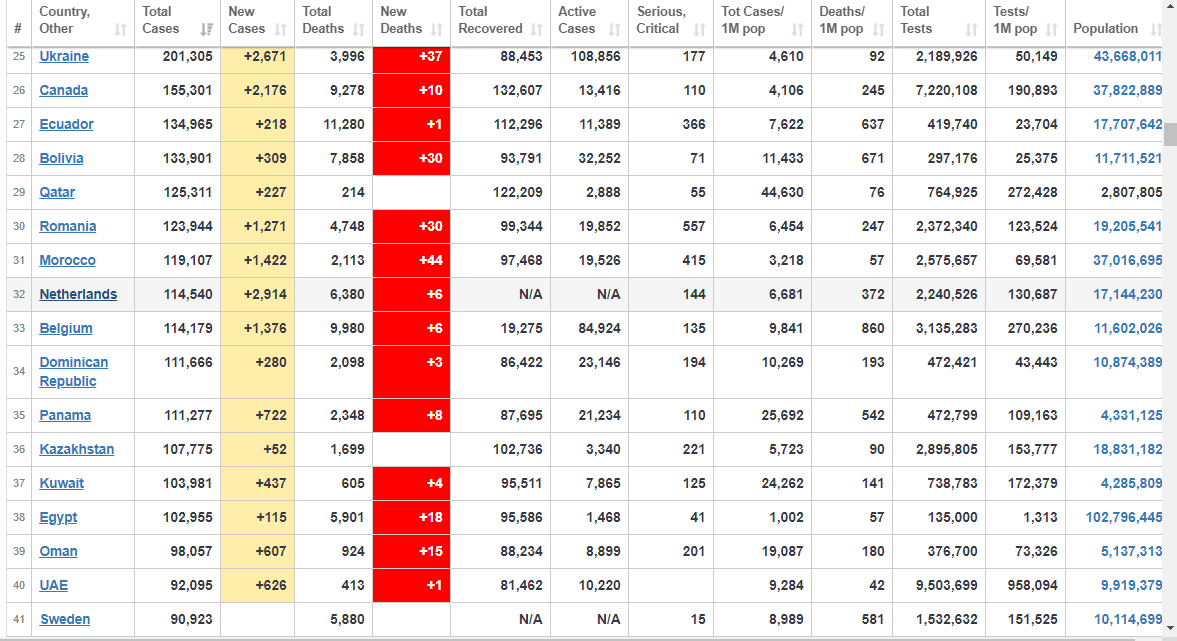Open the Kazakhstan country link
This screenshot has height=641, width=1177.
click(77, 449)
